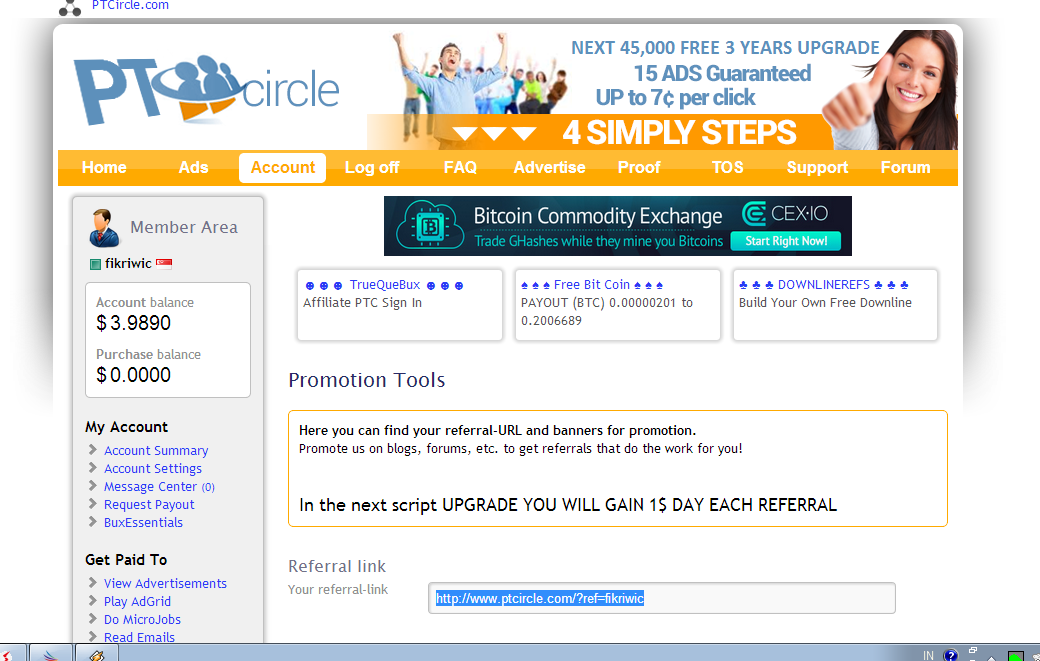The image size is (1040, 661).
Task: Click the IN language indicator in tray
Action: click(x=928, y=655)
